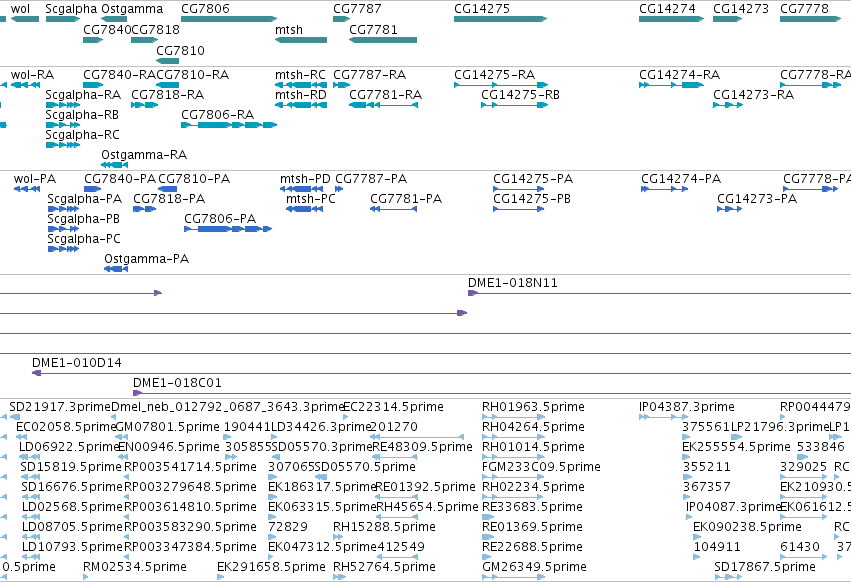Click the CG7806-RA transcript glyph

click(x=229, y=125)
